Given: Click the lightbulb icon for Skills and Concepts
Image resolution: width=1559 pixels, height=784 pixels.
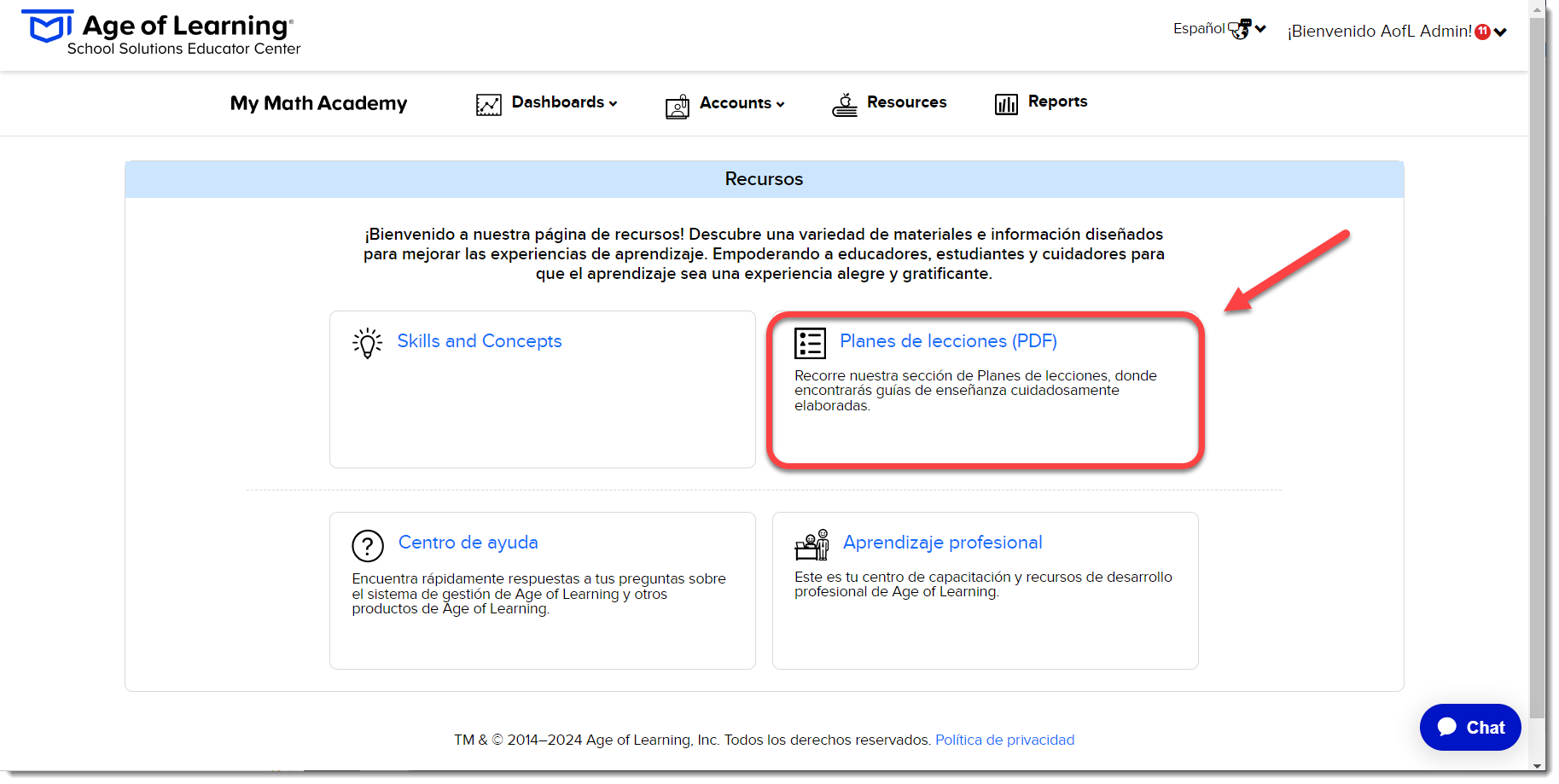Looking at the screenshot, I should click(368, 343).
